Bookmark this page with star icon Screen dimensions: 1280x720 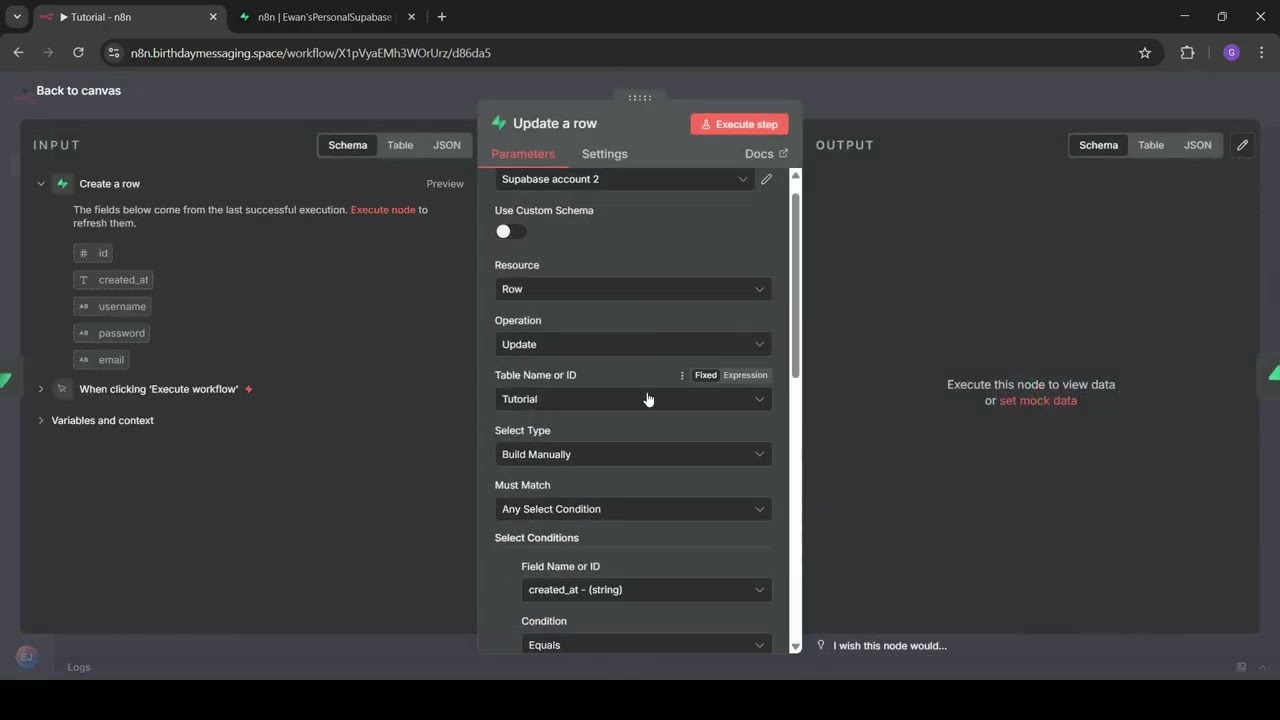coord(1145,53)
